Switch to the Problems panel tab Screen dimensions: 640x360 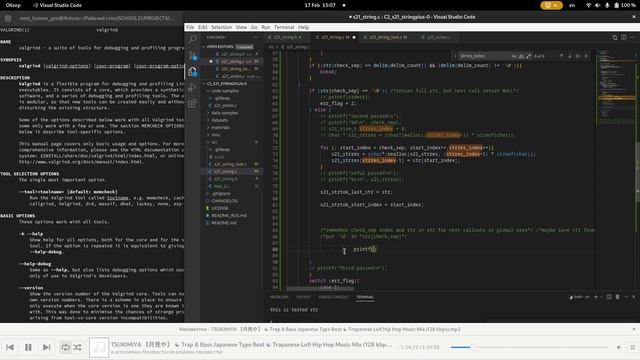click(x=279, y=297)
